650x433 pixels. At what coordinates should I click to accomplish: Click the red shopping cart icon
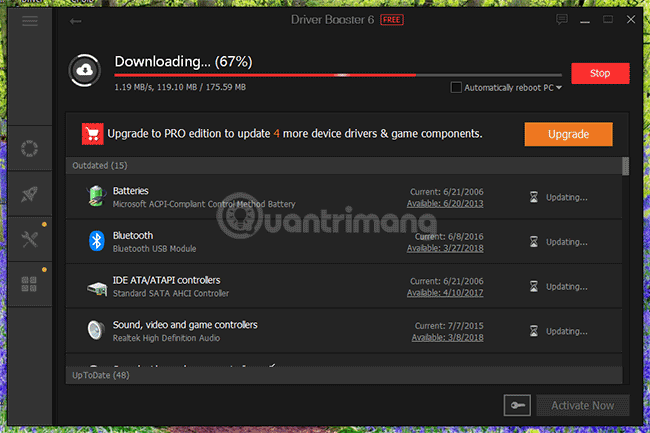(92, 134)
